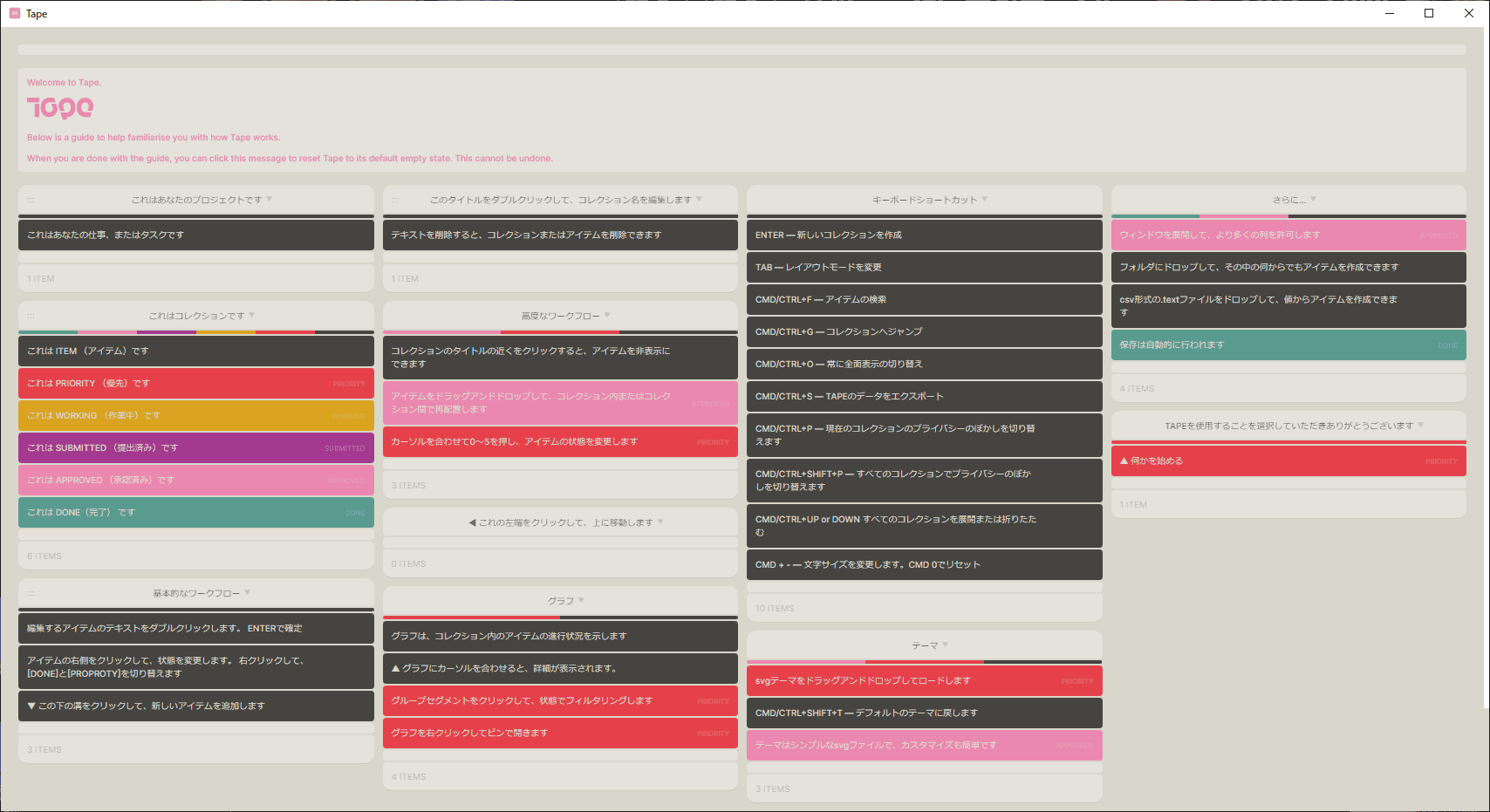Toggle DONE label on 保存は自動的に行われます item

1448,345
